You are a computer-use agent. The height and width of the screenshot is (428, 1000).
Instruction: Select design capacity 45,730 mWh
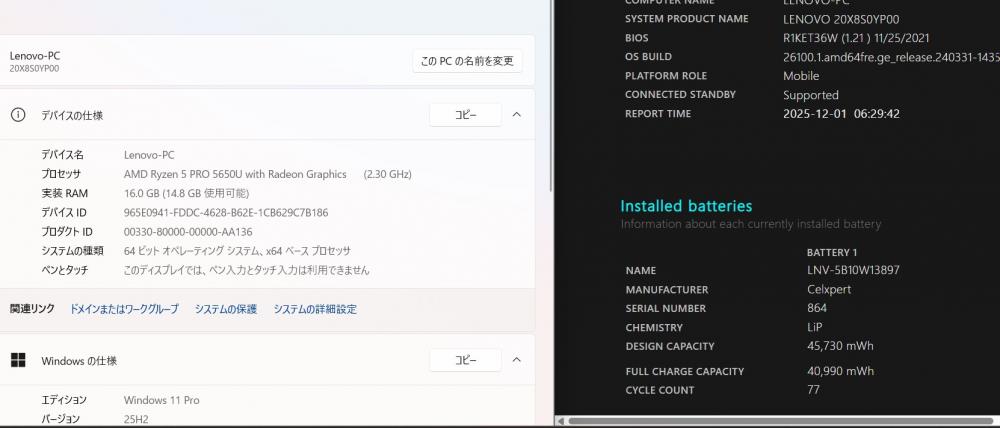[840, 346]
